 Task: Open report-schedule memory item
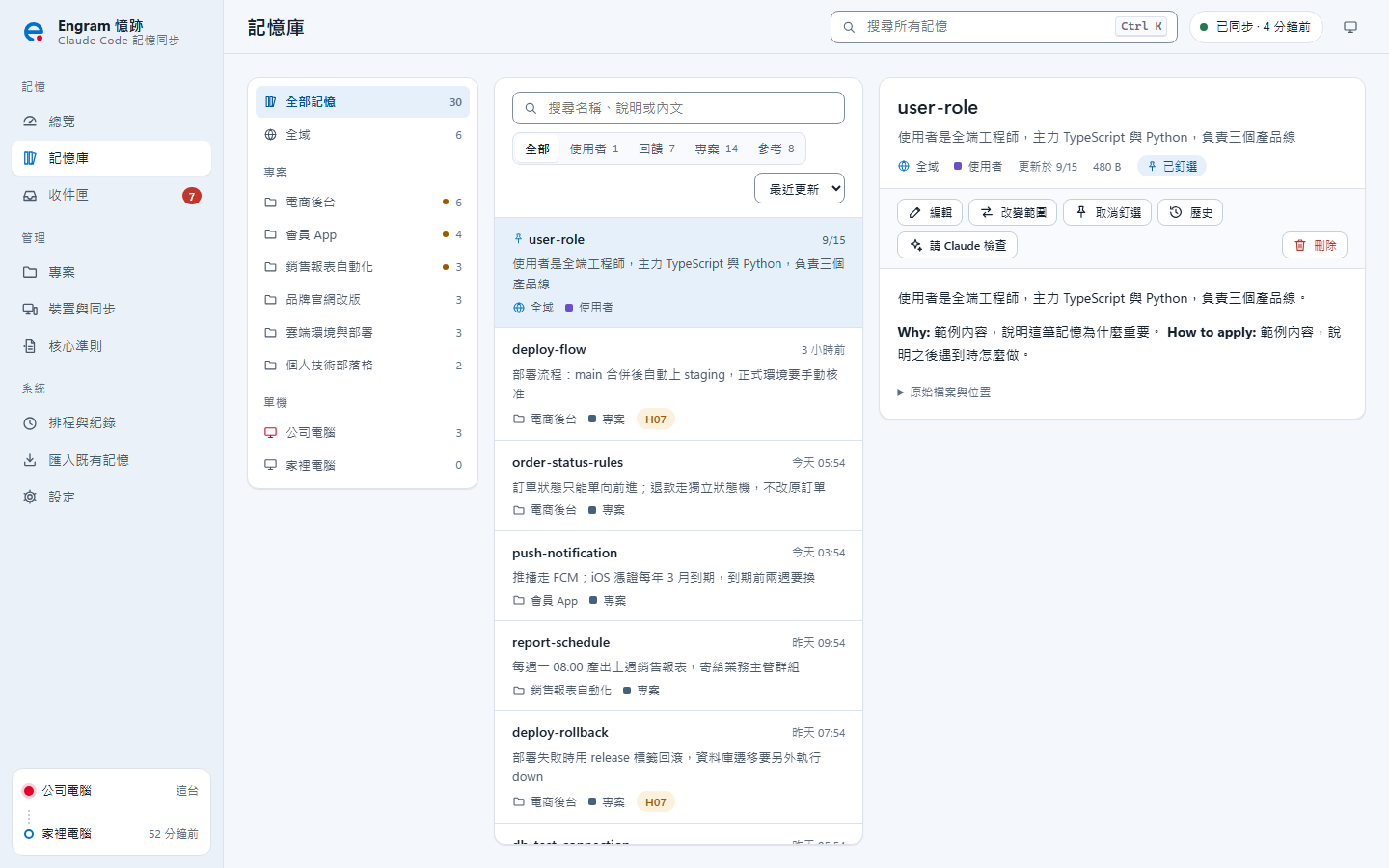[x=678, y=665]
